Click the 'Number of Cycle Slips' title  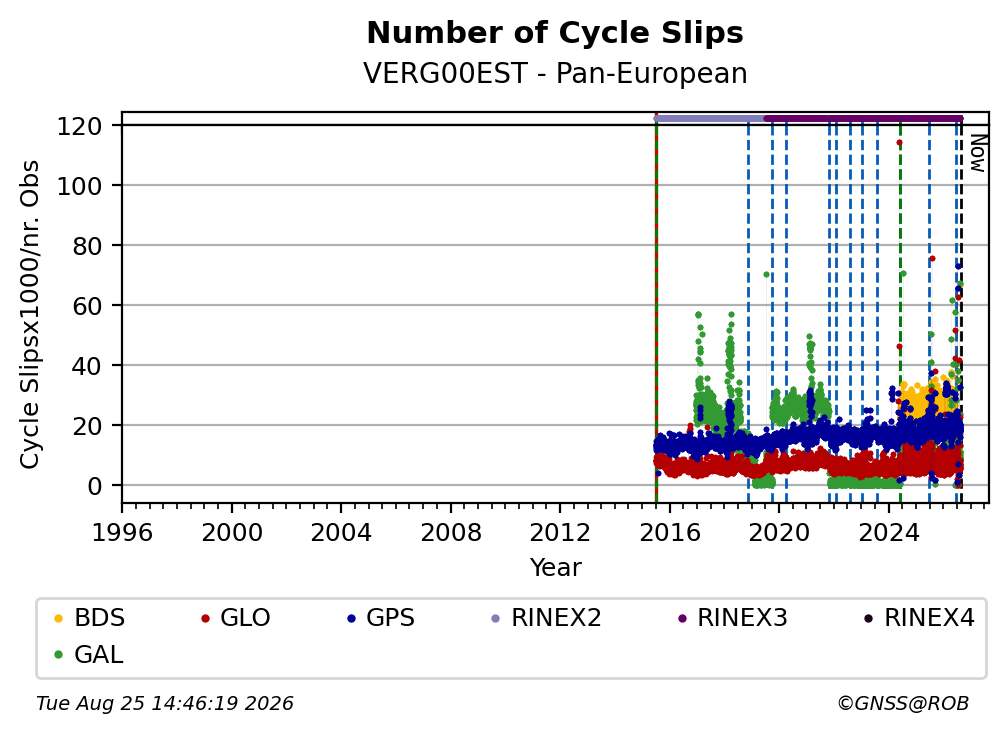(555, 33)
